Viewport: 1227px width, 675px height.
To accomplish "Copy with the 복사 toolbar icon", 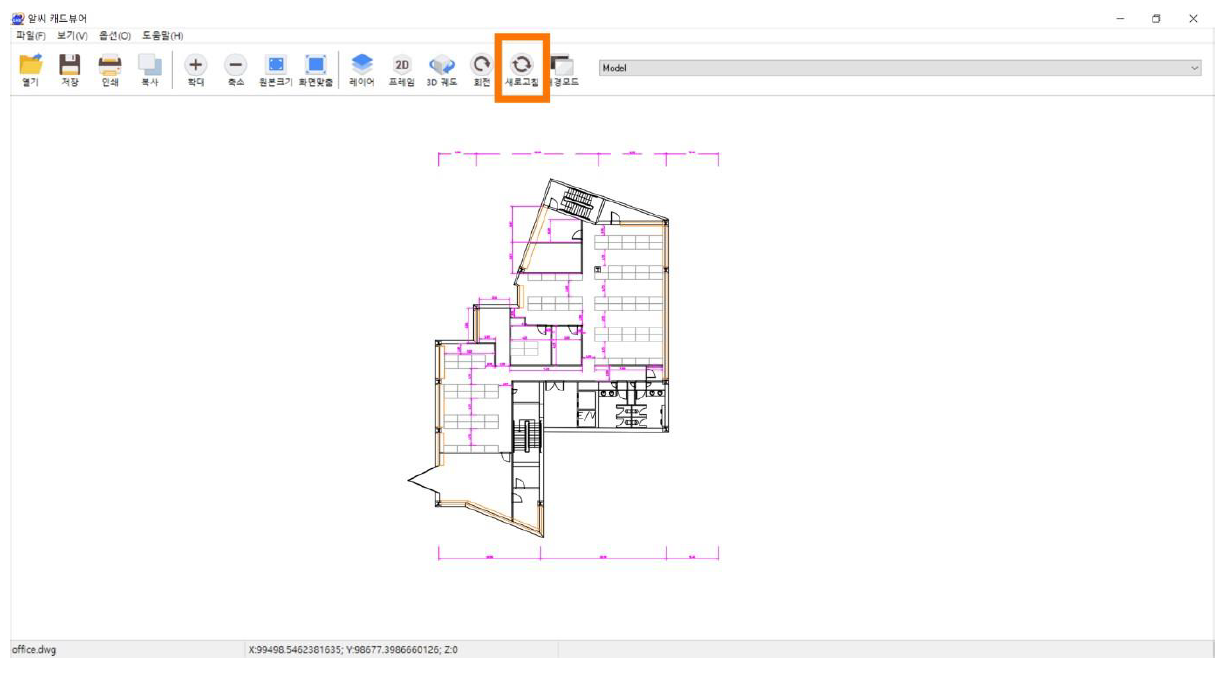I will pyautogui.click(x=150, y=69).
